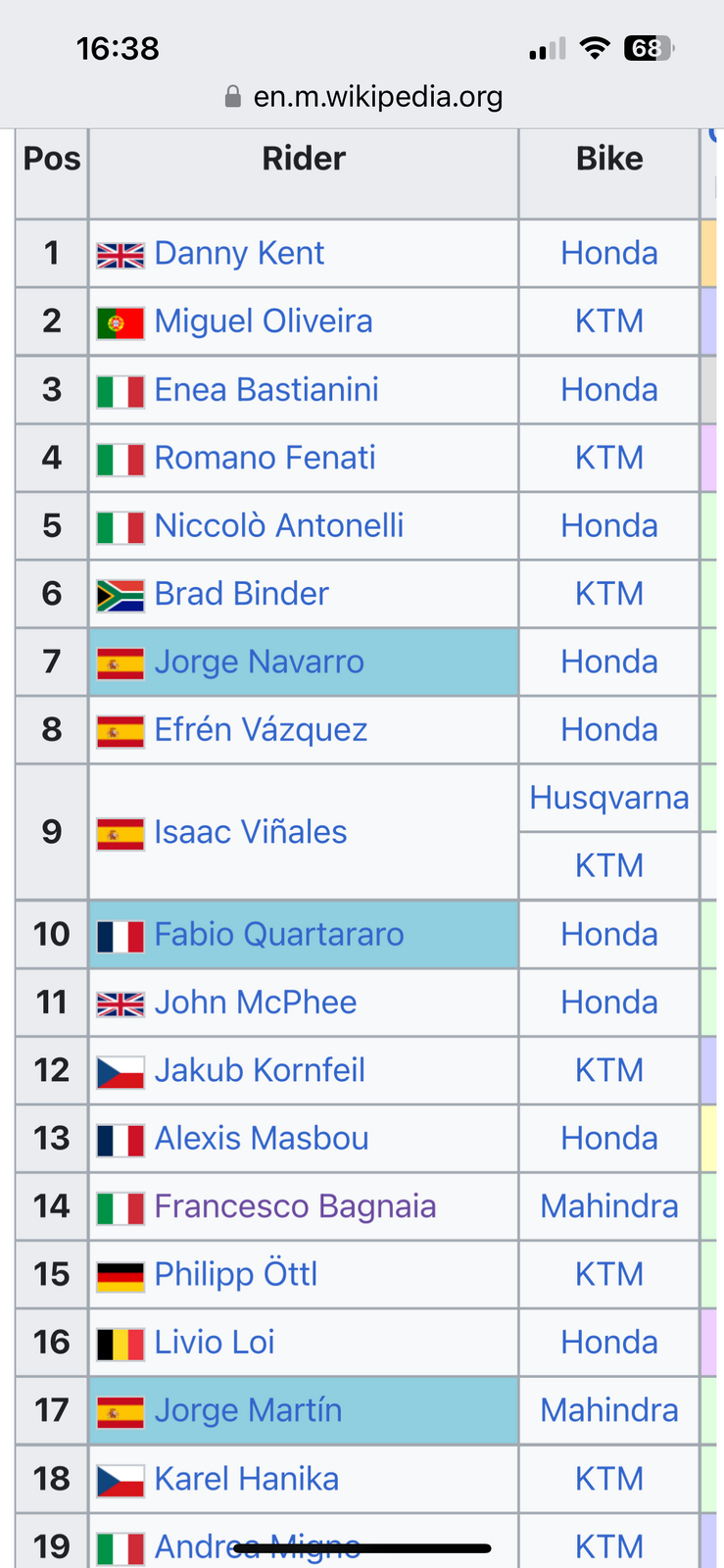The height and width of the screenshot is (1568, 724).
Task: Tap the lock icon in the address bar
Action: tap(233, 96)
